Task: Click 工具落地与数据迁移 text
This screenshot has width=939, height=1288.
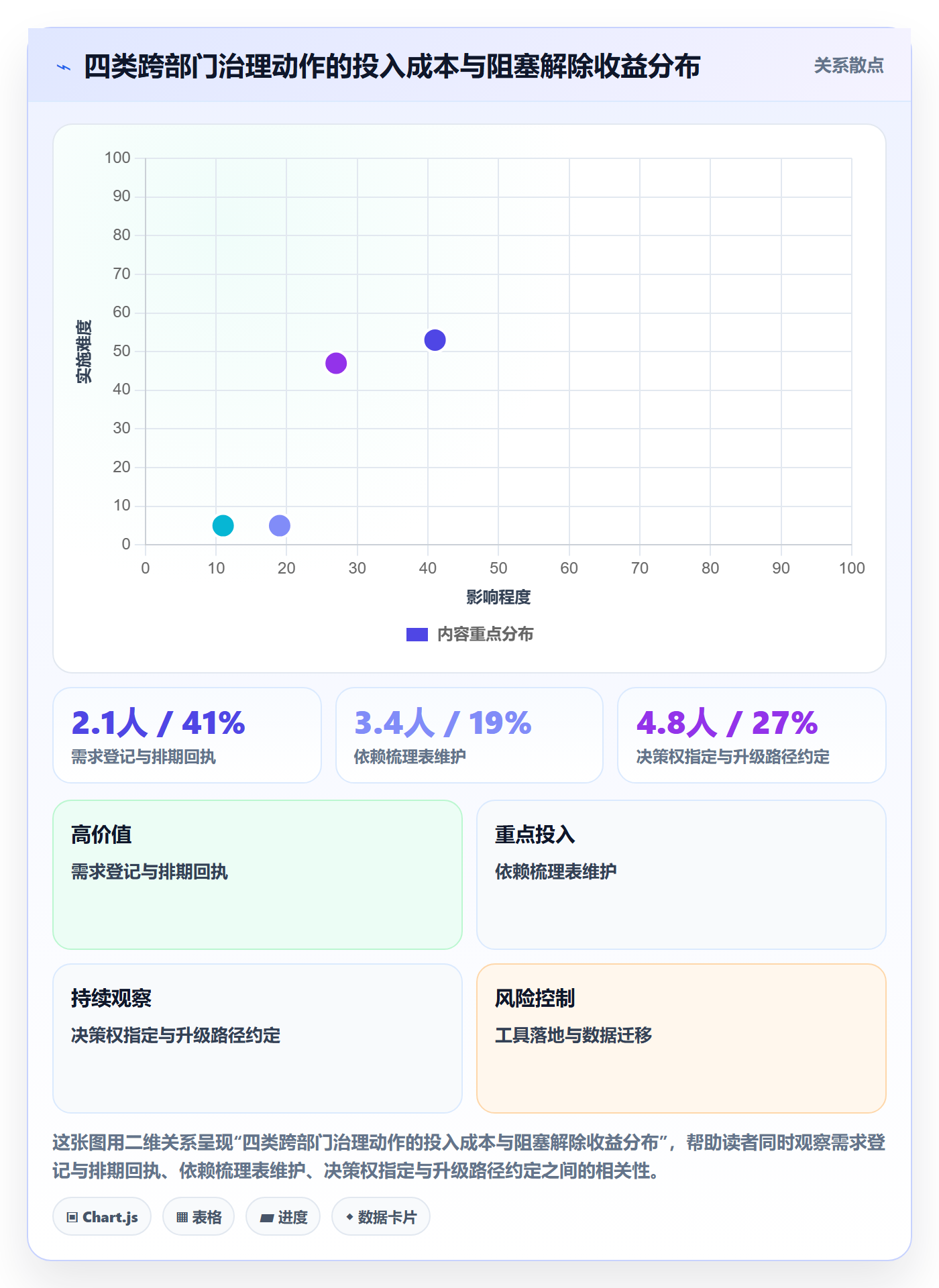Action: coord(573,1035)
